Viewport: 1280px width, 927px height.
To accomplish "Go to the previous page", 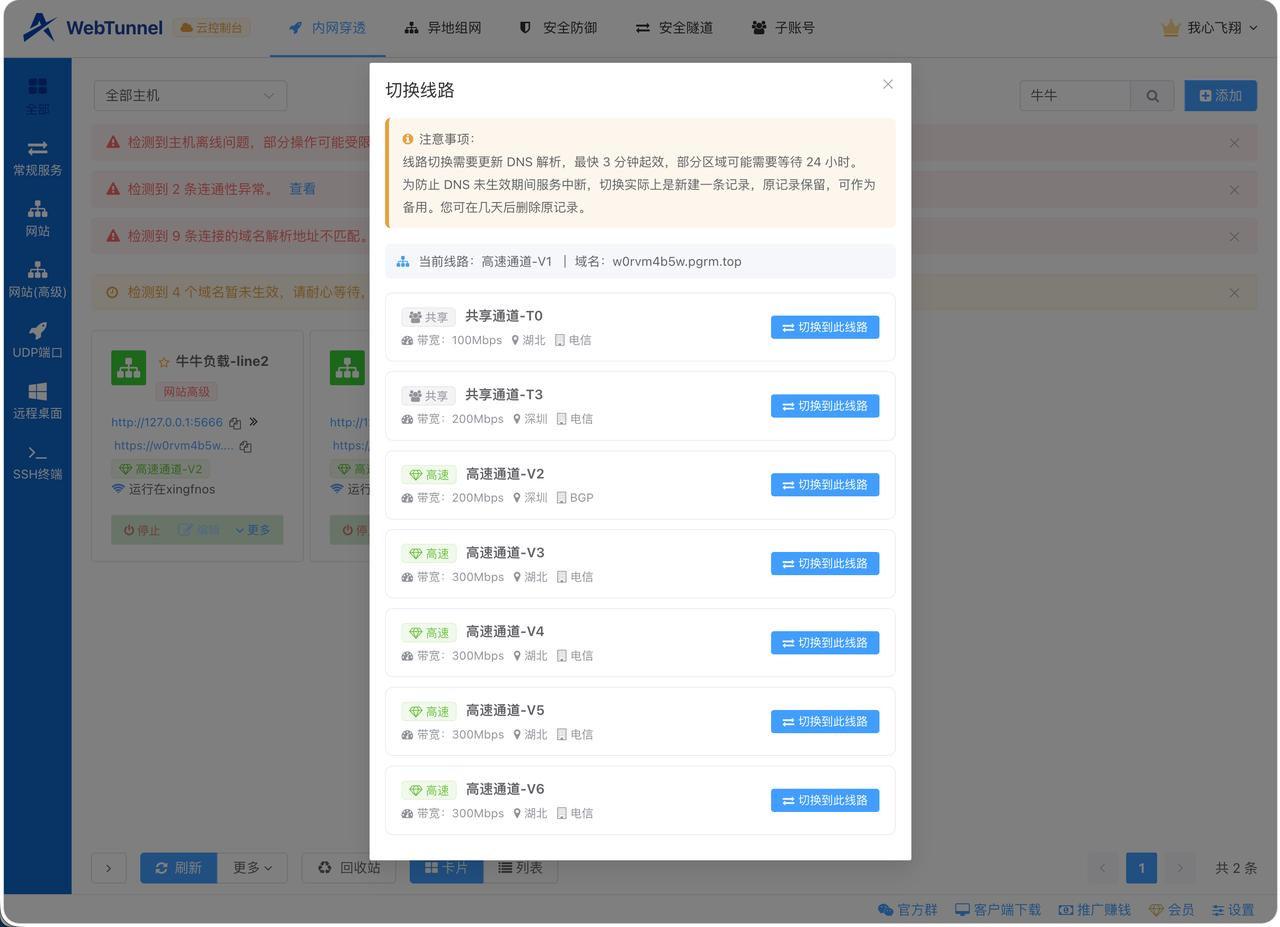I will [x=1103, y=868].
